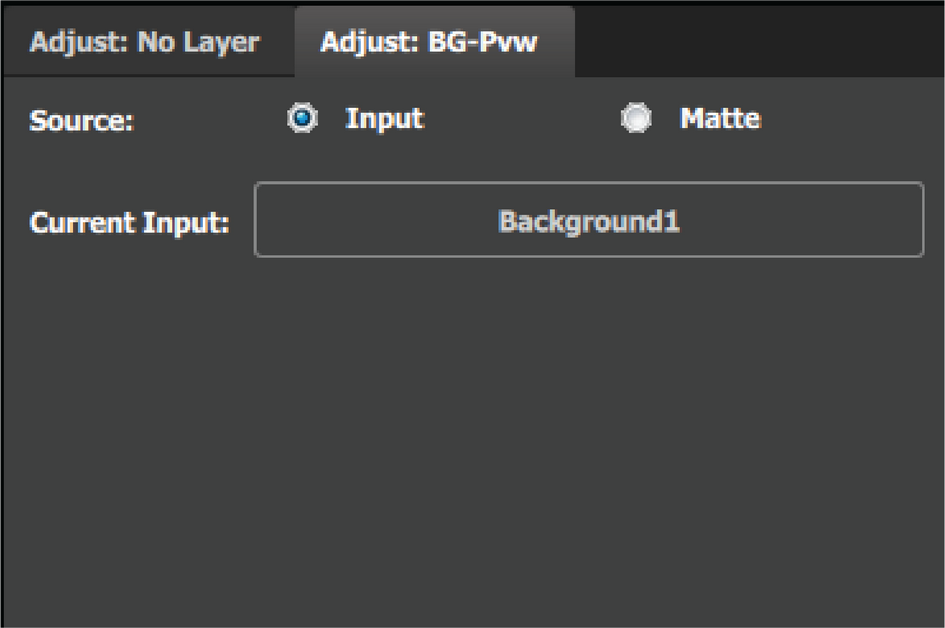Click the empty panel area below Current Input
This screenshot has width=945, height=628.
(472, 440)
